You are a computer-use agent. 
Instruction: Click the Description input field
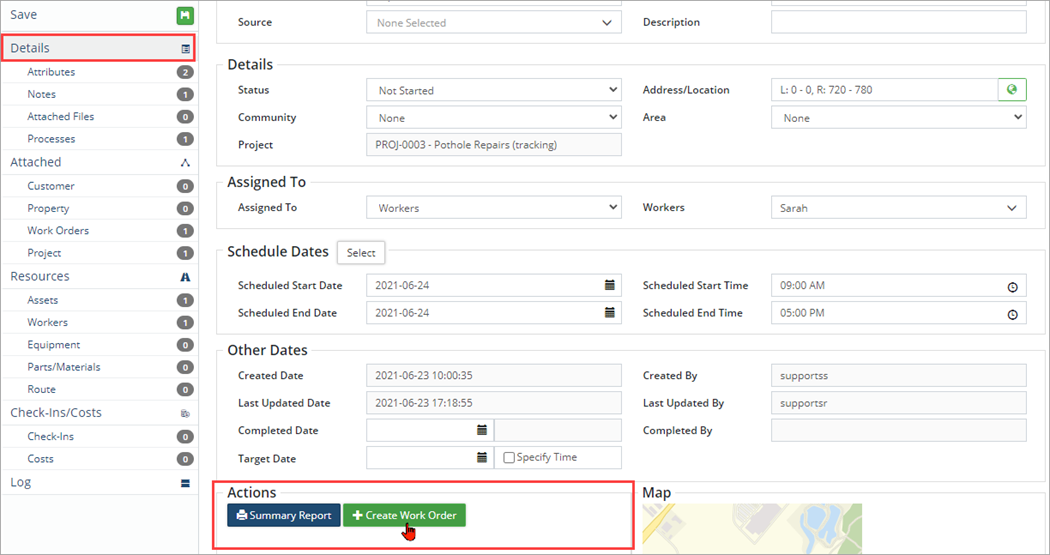click(x=899, y=22)
